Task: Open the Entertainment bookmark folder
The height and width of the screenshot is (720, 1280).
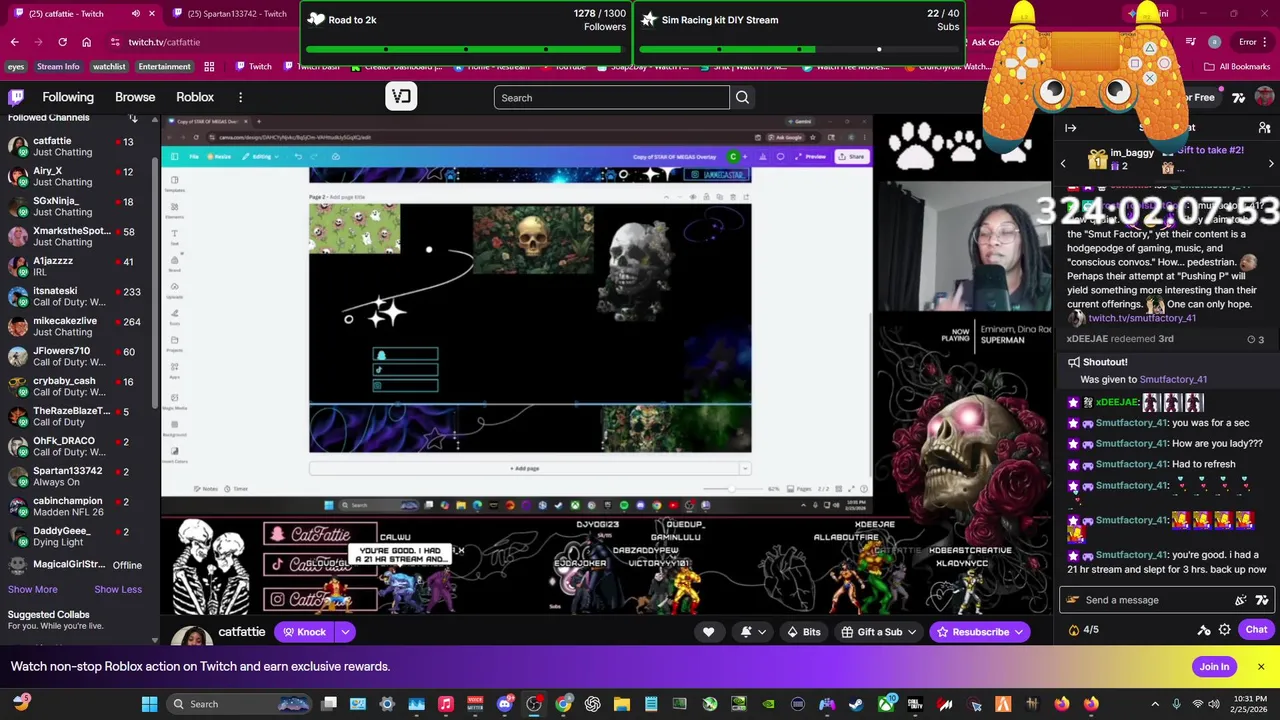Action: pos(164,67)
